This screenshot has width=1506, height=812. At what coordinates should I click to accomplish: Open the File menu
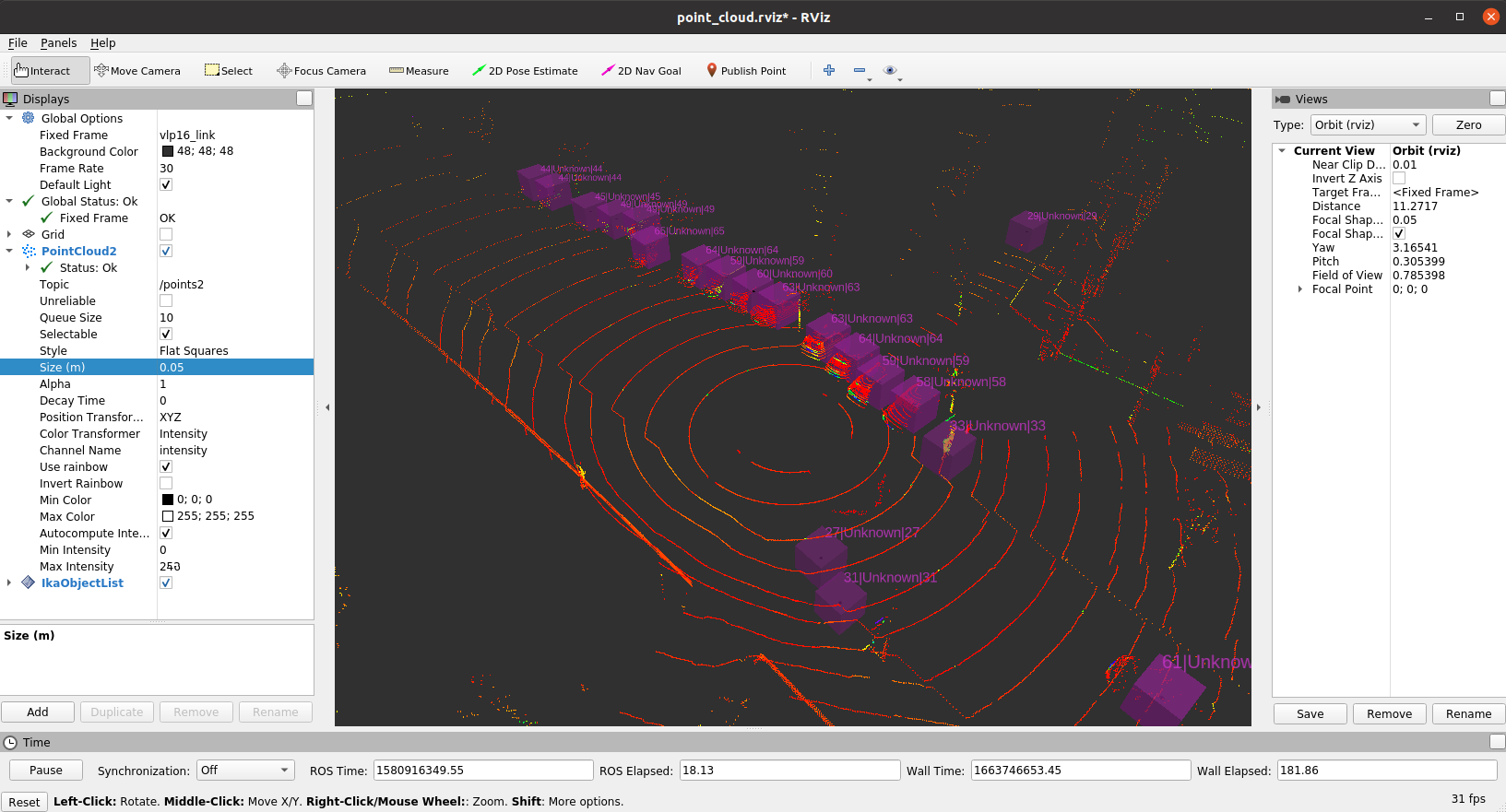click(x=18, y=43)
